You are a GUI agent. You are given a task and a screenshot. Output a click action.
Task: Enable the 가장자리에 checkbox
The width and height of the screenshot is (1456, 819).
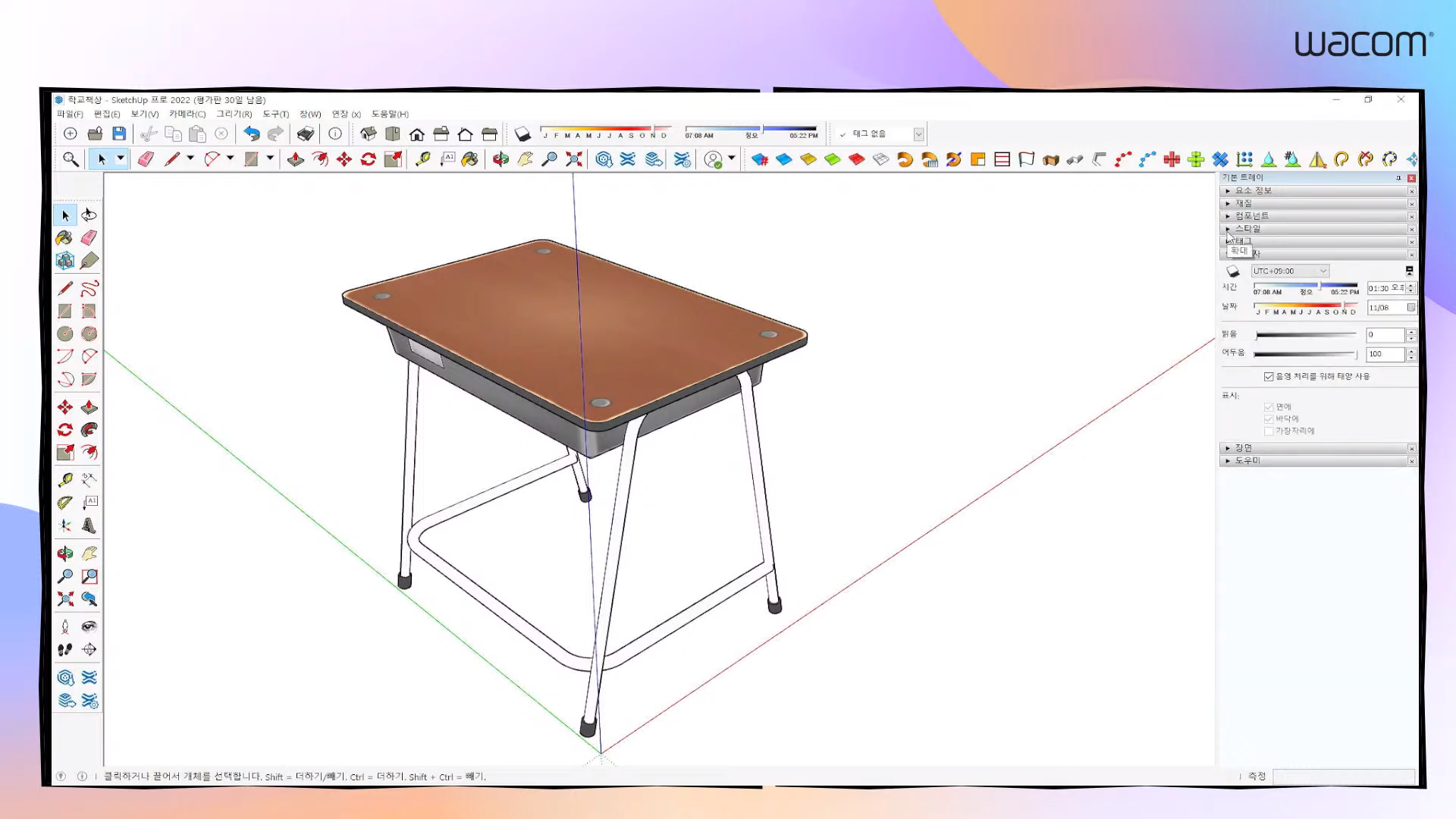1269,431
